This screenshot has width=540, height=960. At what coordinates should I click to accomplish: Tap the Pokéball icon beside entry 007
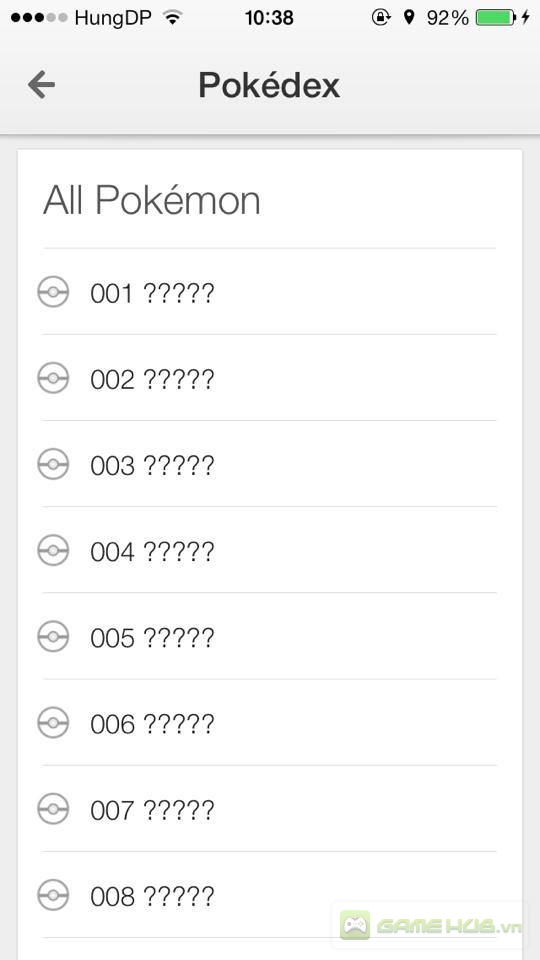point(53,809)
